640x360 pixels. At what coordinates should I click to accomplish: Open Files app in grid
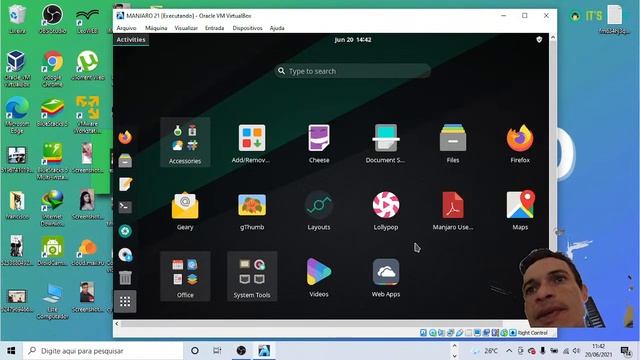pyautogui.click(x=453, y=143)
